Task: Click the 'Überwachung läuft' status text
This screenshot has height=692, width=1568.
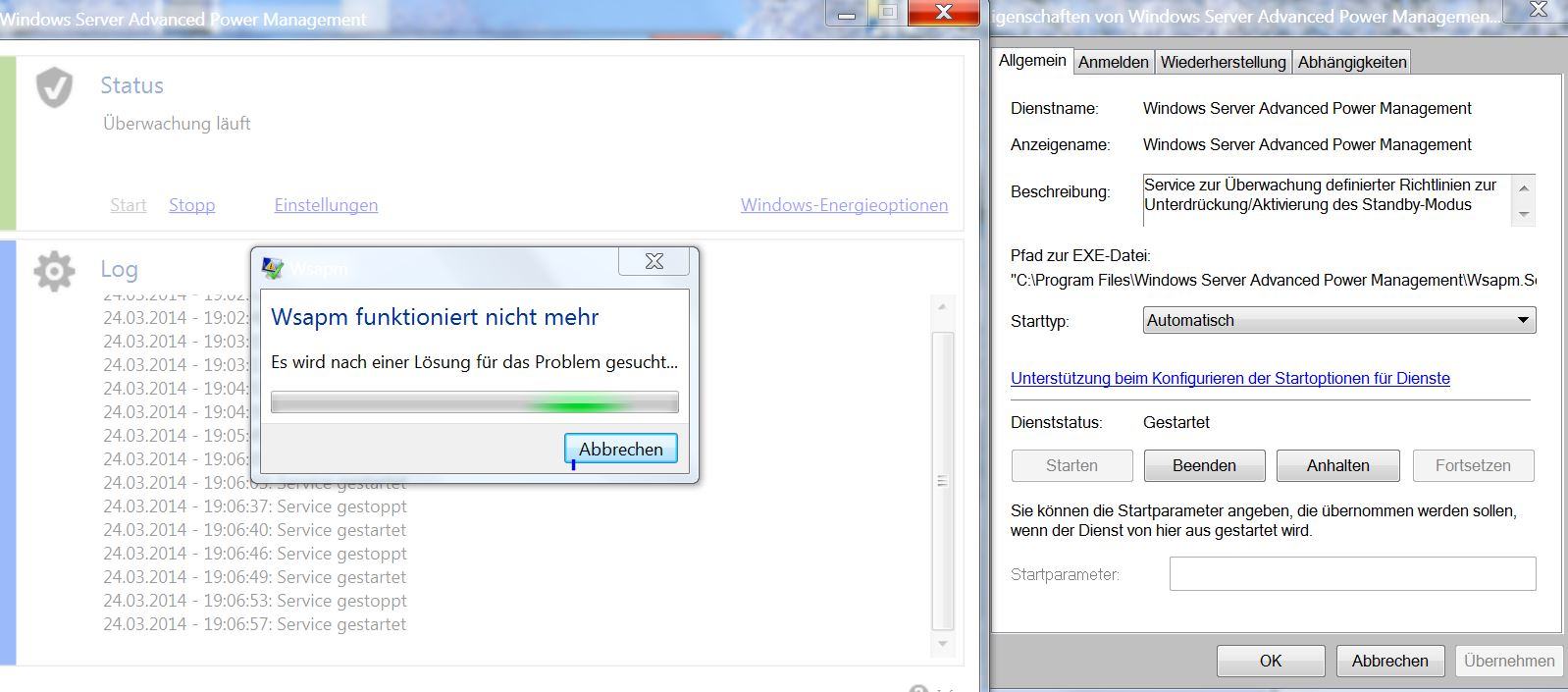Action: 177,124
